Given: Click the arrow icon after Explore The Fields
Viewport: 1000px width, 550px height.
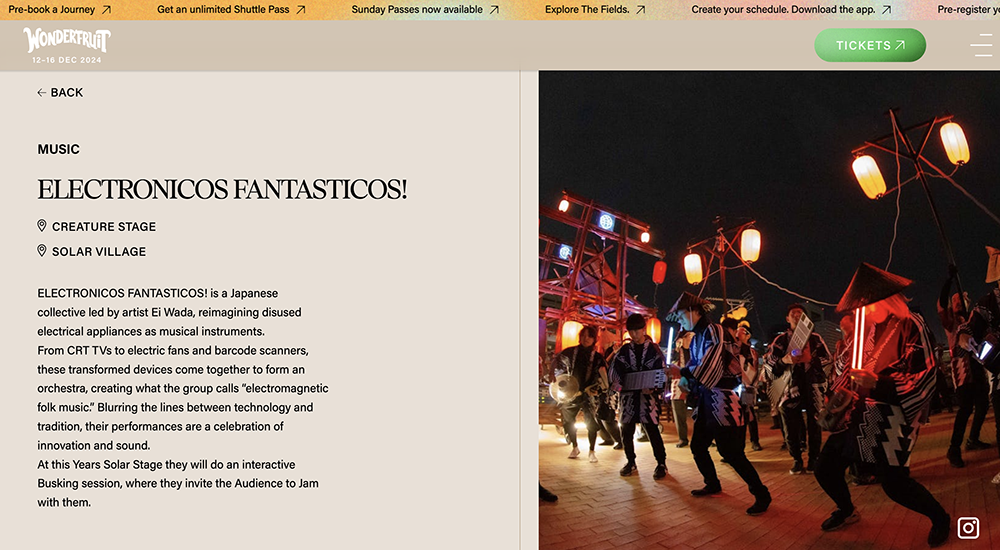Looking at the screenshot, I should tap(641, 10).
